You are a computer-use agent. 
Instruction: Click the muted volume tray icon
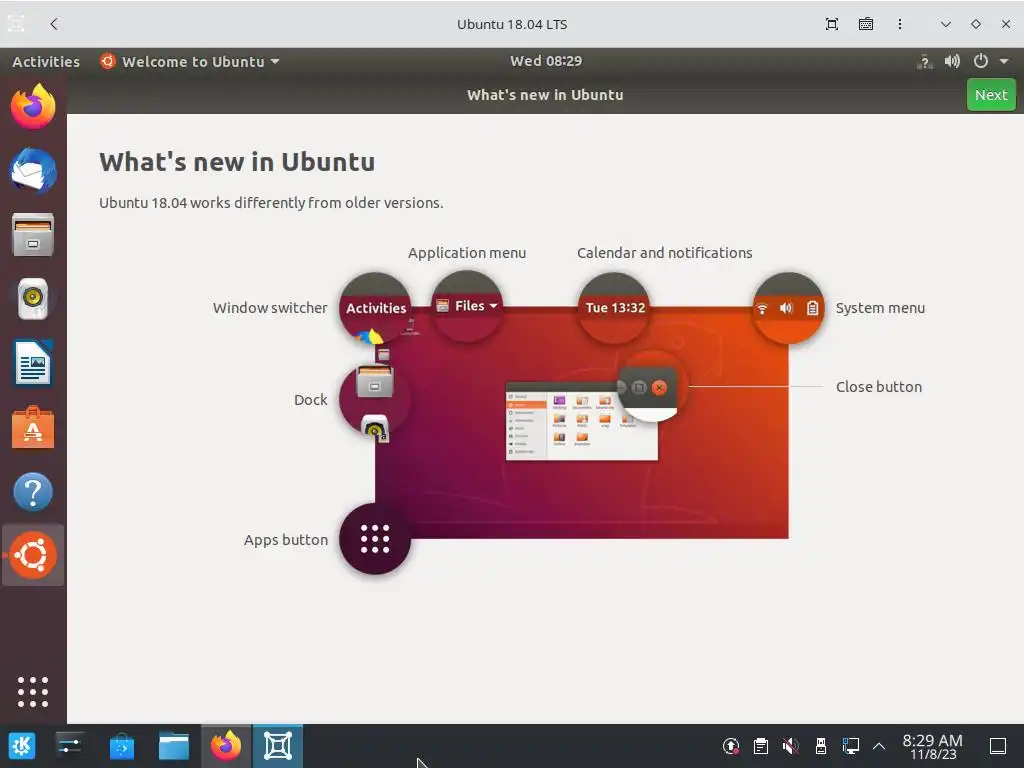[x=791, y=746]
